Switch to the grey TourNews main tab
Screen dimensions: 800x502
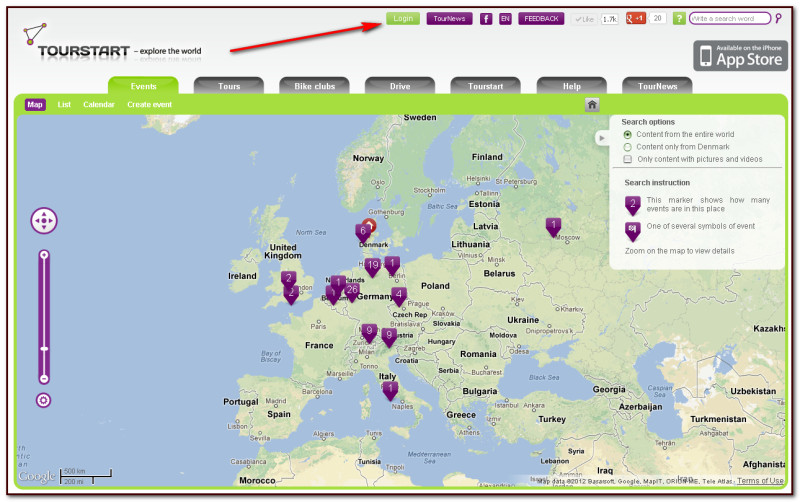pyautogui.click(x=657, y=86)
